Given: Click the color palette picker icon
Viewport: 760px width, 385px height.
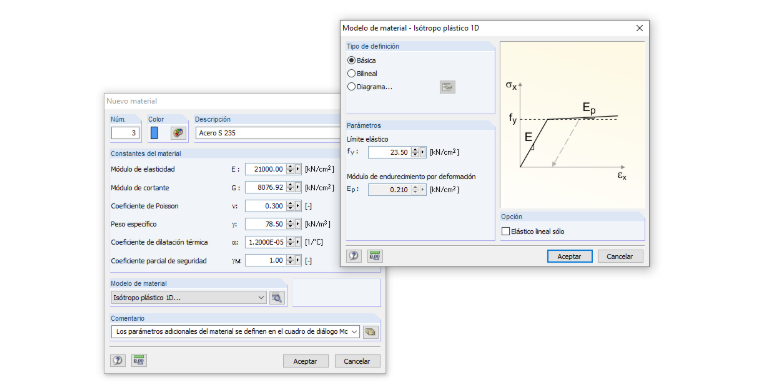Looking at the screenshot, I should [178, 133].
